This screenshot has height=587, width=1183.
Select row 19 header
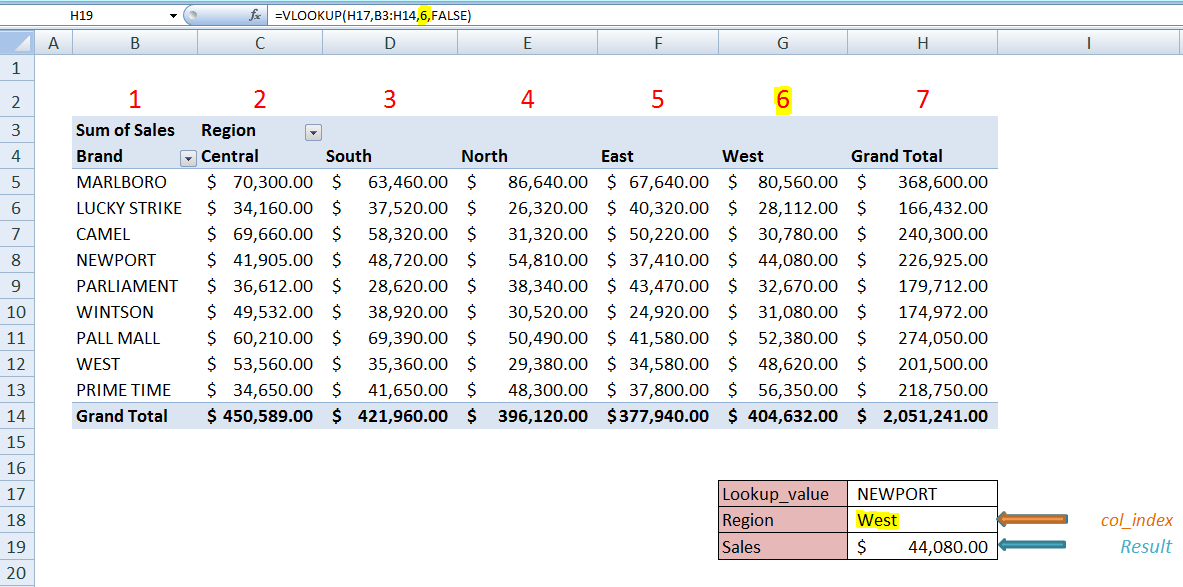coord(17,546)
